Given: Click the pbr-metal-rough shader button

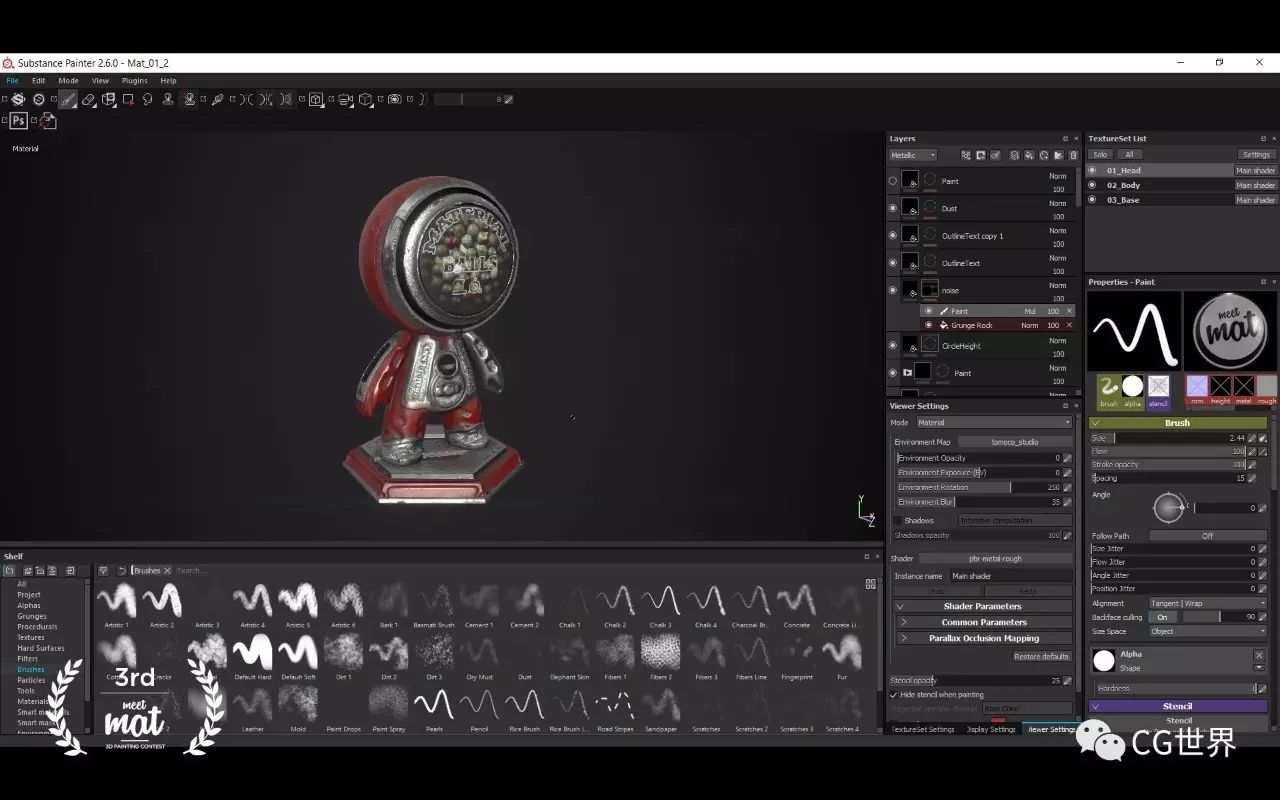Looking at the screenshot, I should pos(995,558).
